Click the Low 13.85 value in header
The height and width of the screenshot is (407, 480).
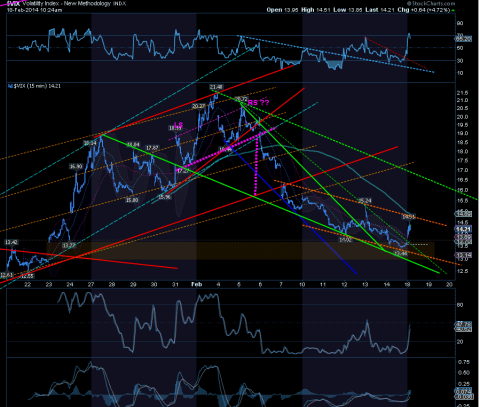348,10
